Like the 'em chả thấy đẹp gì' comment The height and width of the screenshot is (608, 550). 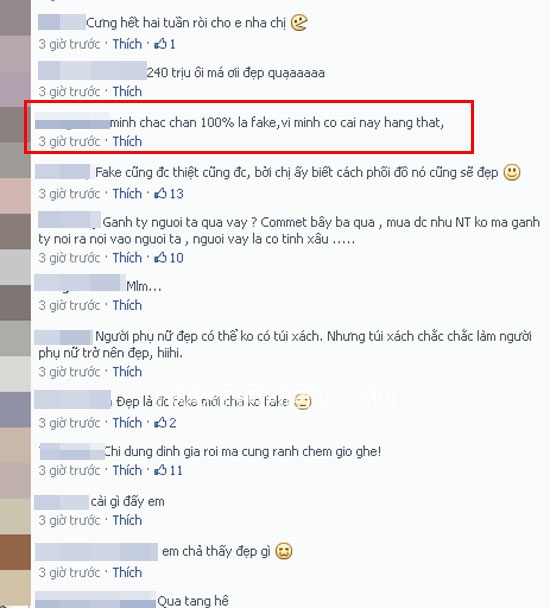(127, 572)
